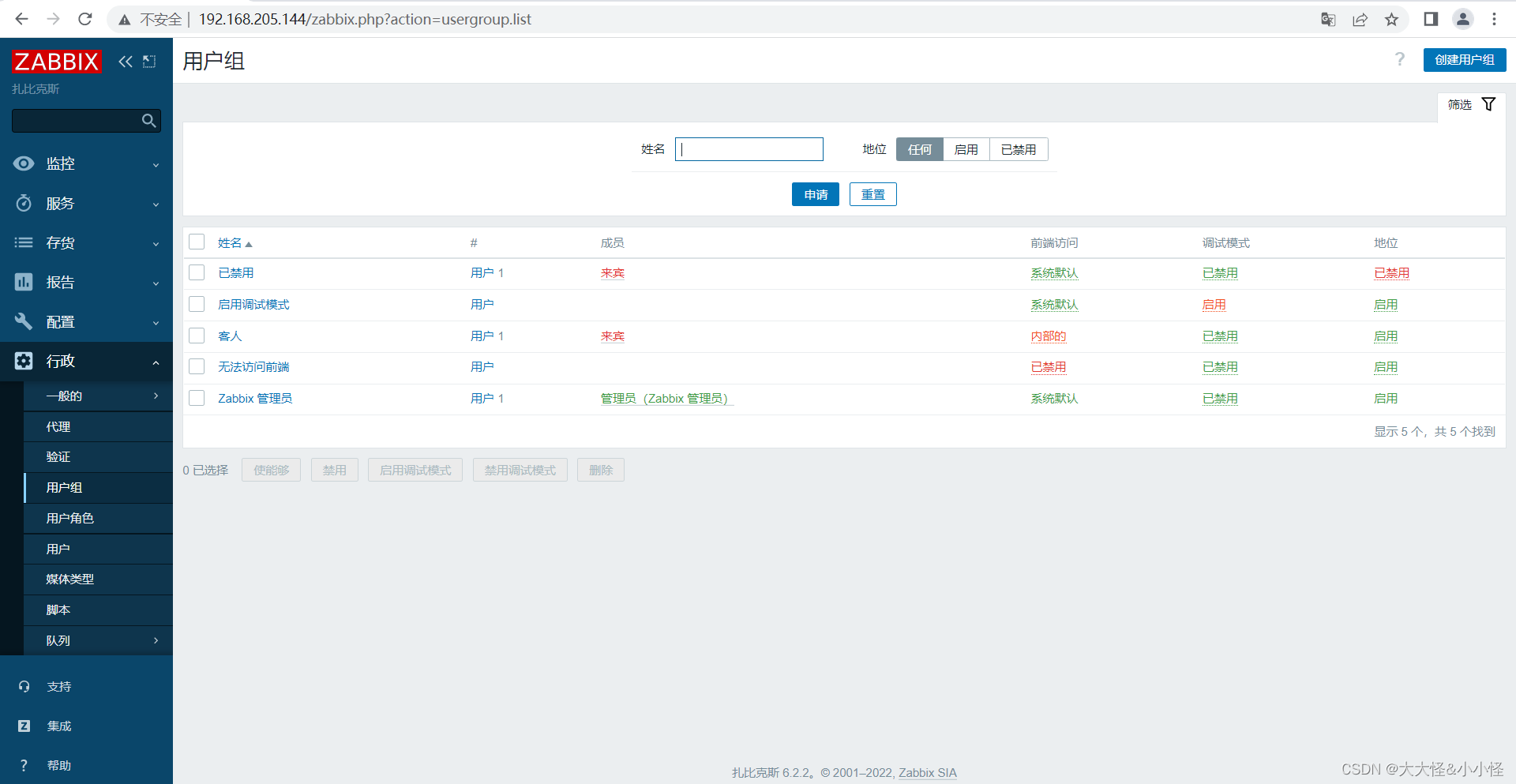Toggle the browser side panel icon

[x=1431, y=19]
